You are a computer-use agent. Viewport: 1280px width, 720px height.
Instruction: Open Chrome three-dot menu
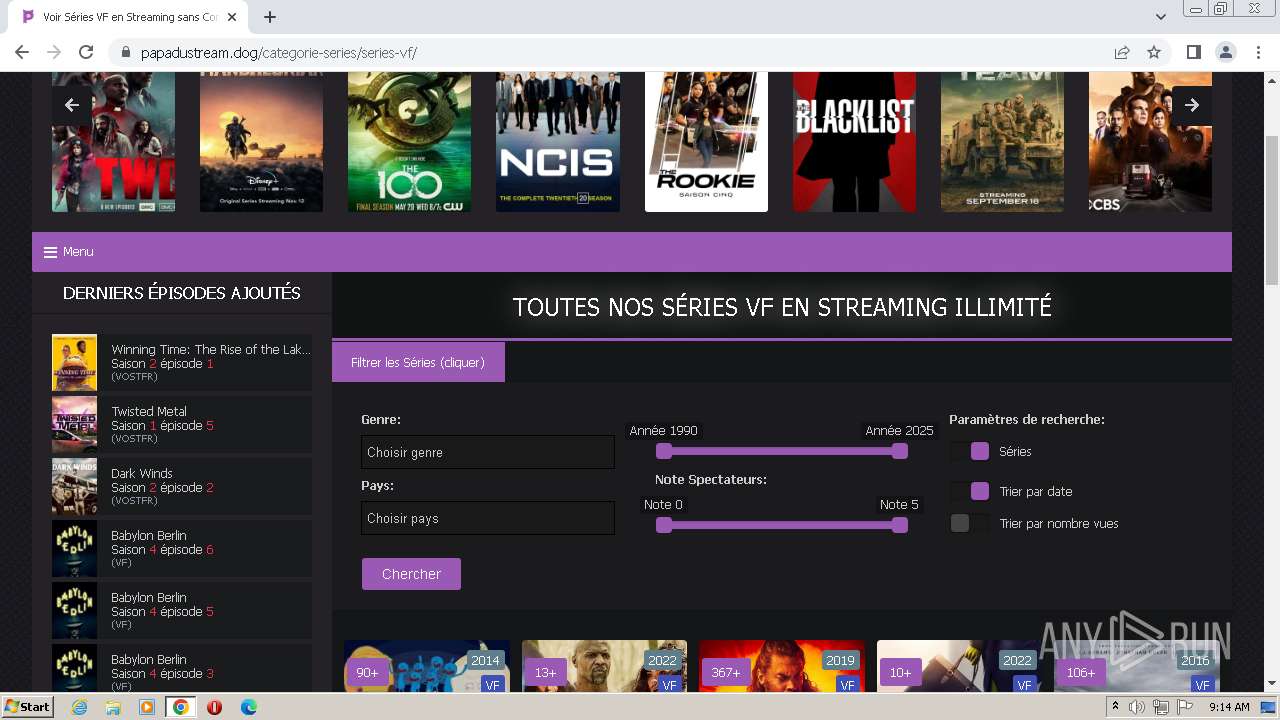point(1258,52)
